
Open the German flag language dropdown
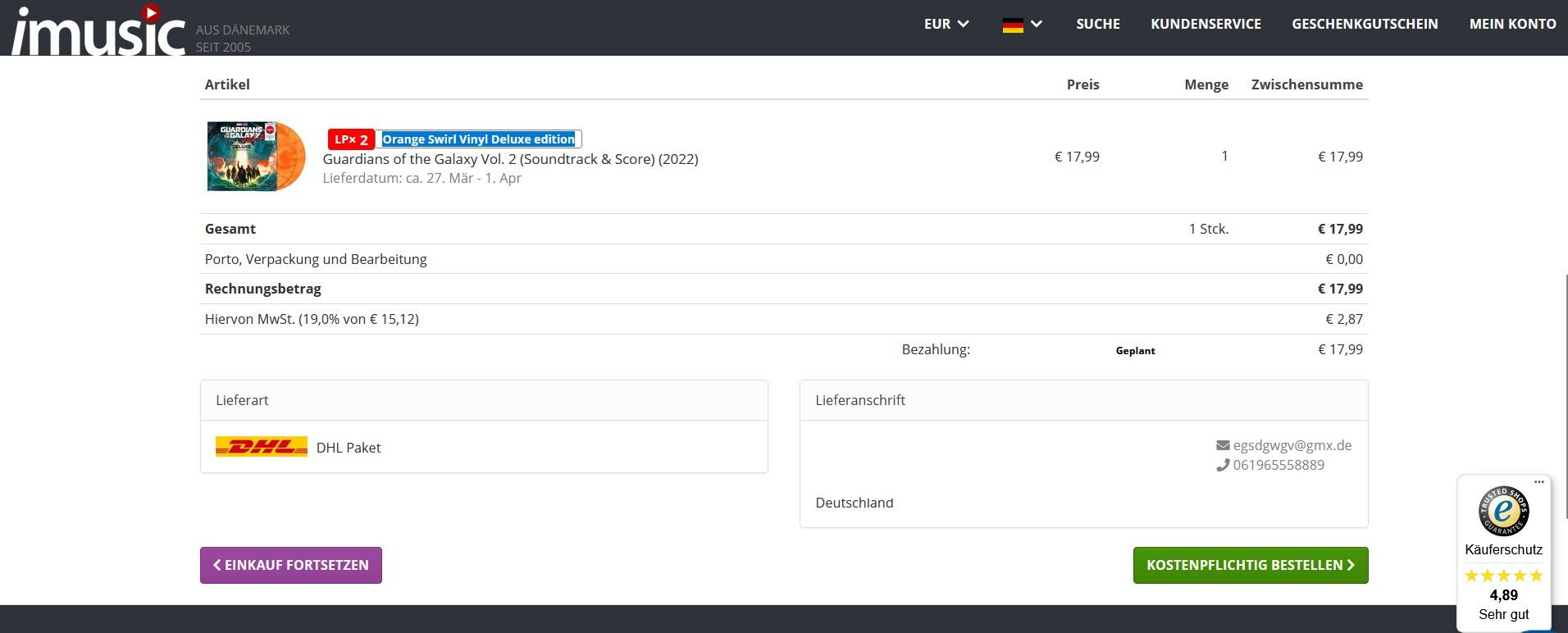pos(1022,25)
